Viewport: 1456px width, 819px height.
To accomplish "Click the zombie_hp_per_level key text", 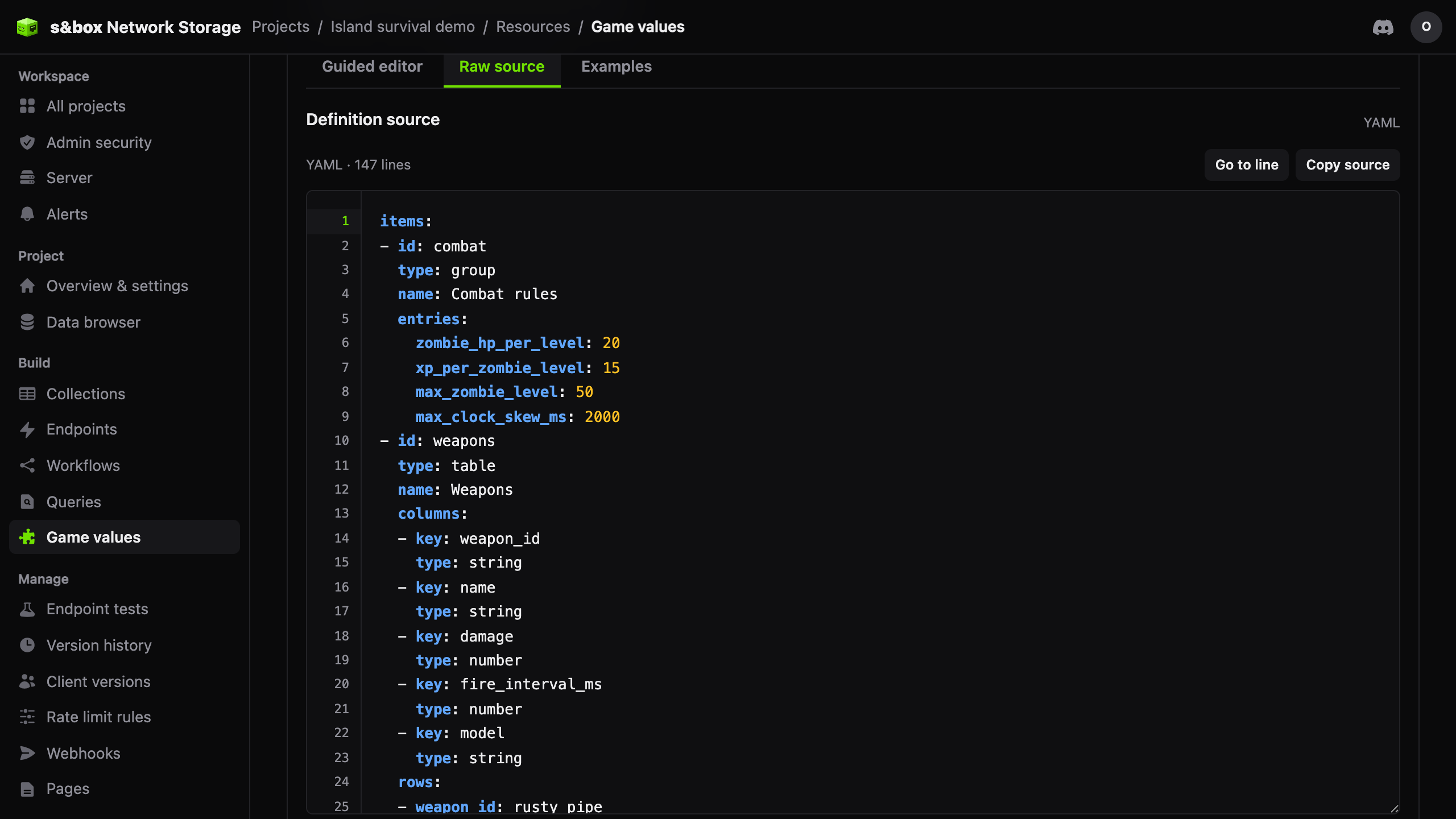I will tap(499, 343).
